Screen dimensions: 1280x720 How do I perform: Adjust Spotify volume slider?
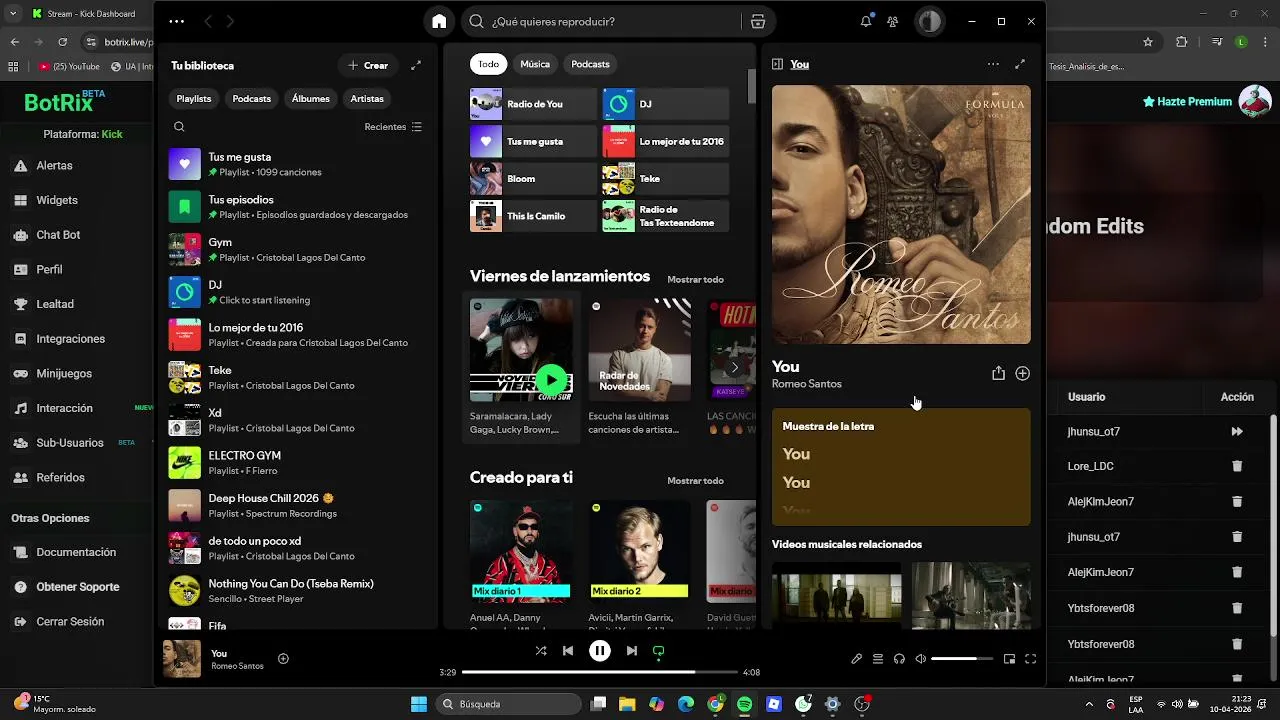tap(962, 659)
